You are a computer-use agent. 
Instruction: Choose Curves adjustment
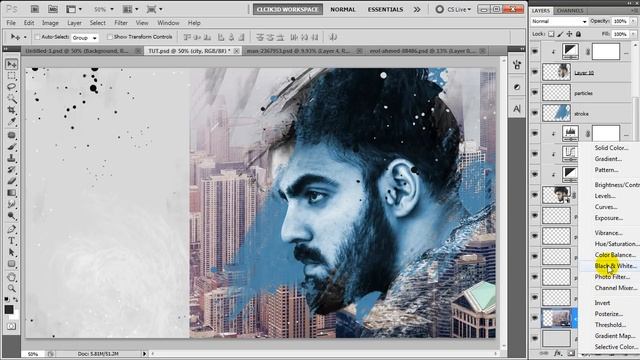pos(606,207)
